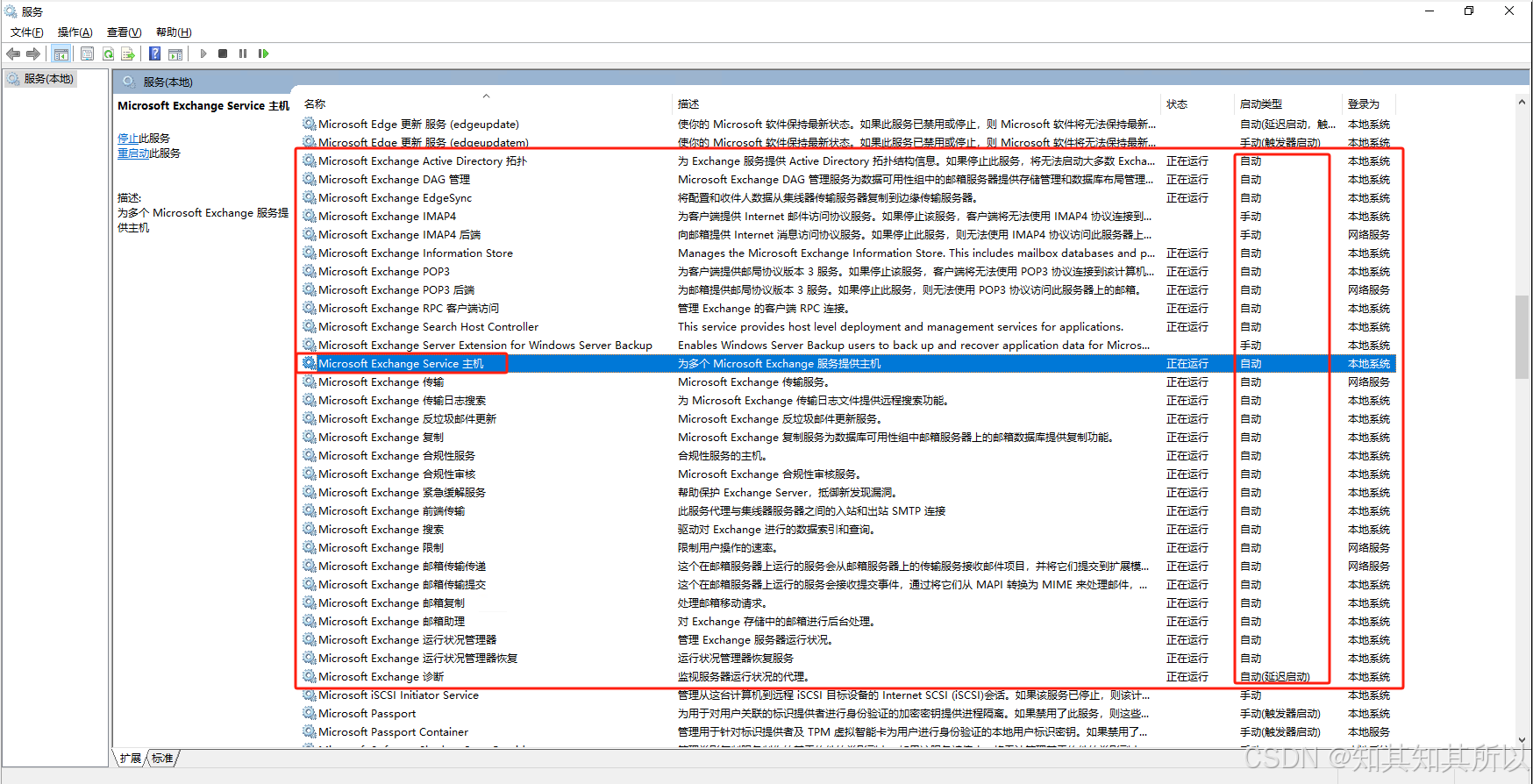Screen dimensions: 1533x784
Task: Select Microsoft Exchange 传输日志搜索 service
Action: pyautogui.click(x=402, y=400)
